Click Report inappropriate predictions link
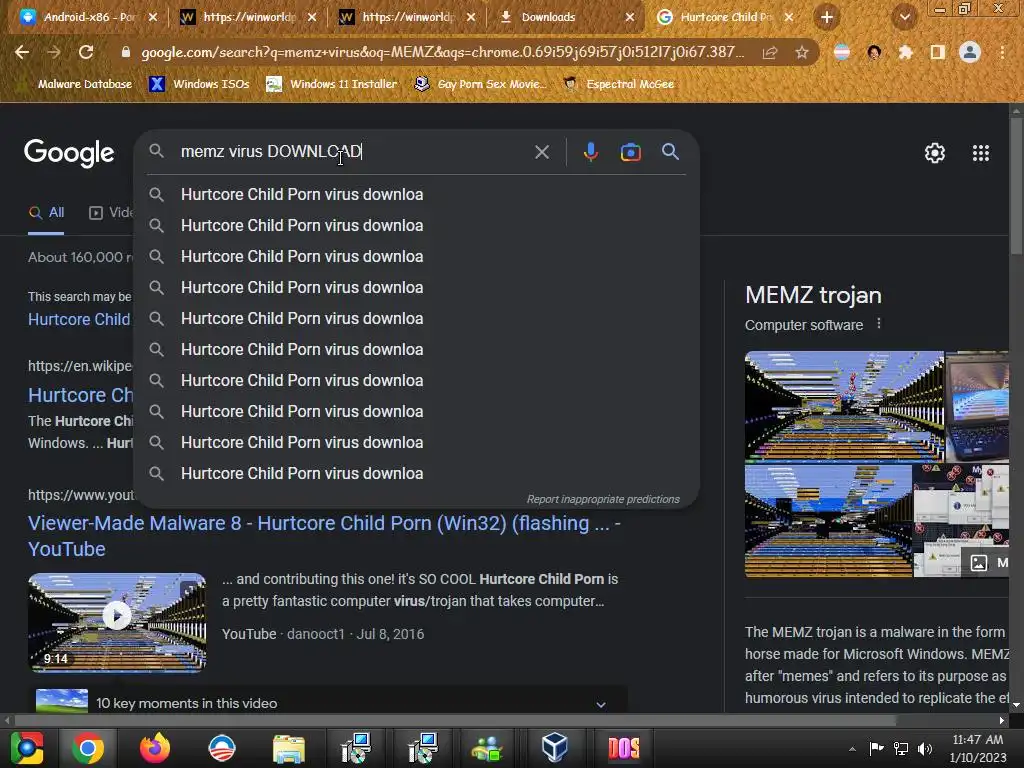 (x=603, y=499)
